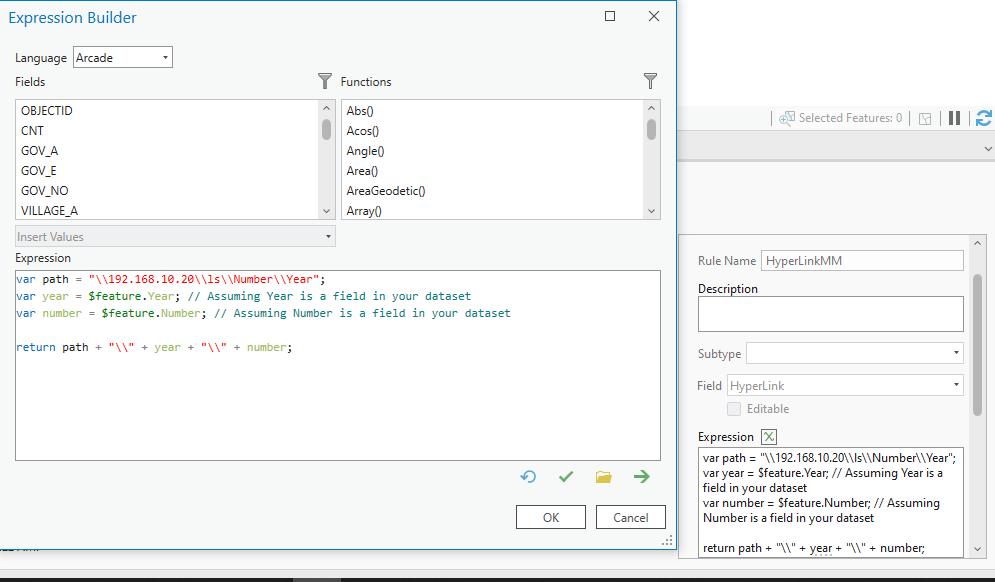Click the green checkmark to verify expression
This screenshot has width=995, height=582.
566,477
